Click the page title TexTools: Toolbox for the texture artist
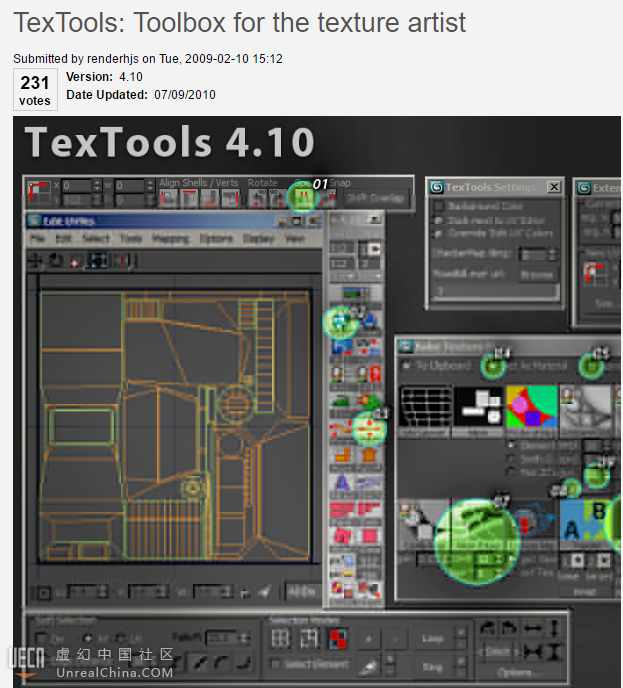The width and height of the screenshot is (623, 688). (240, 22)
